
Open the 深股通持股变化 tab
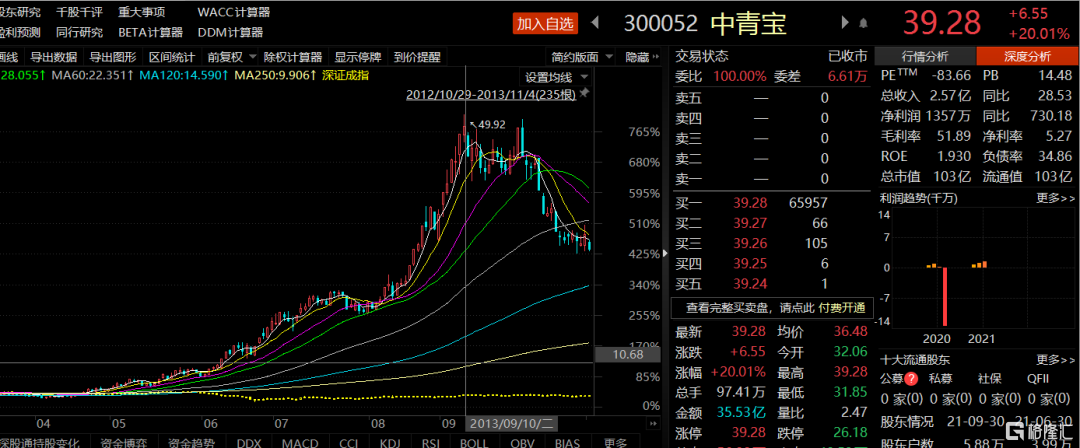(x=40, y=442)
